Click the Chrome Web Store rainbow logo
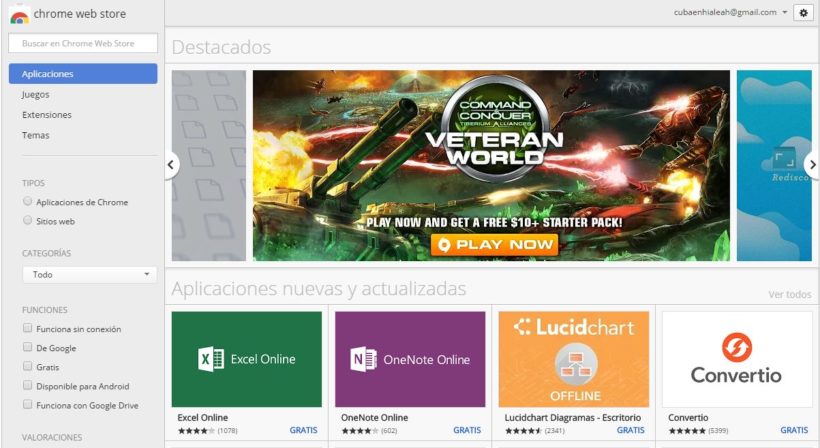The image size is (820, 448). pyautogui.click(x=19, y=15)
